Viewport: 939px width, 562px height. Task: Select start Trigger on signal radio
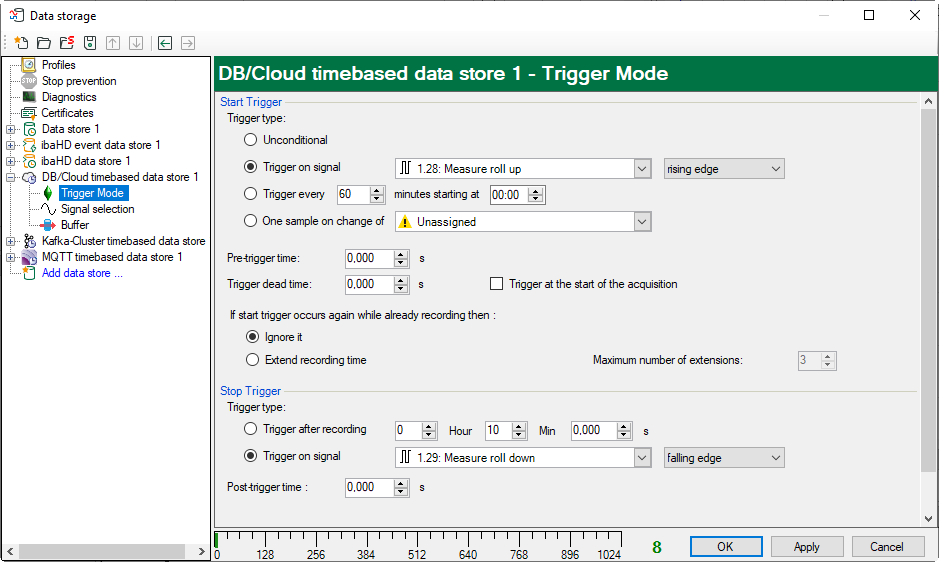tap(250, 167)
